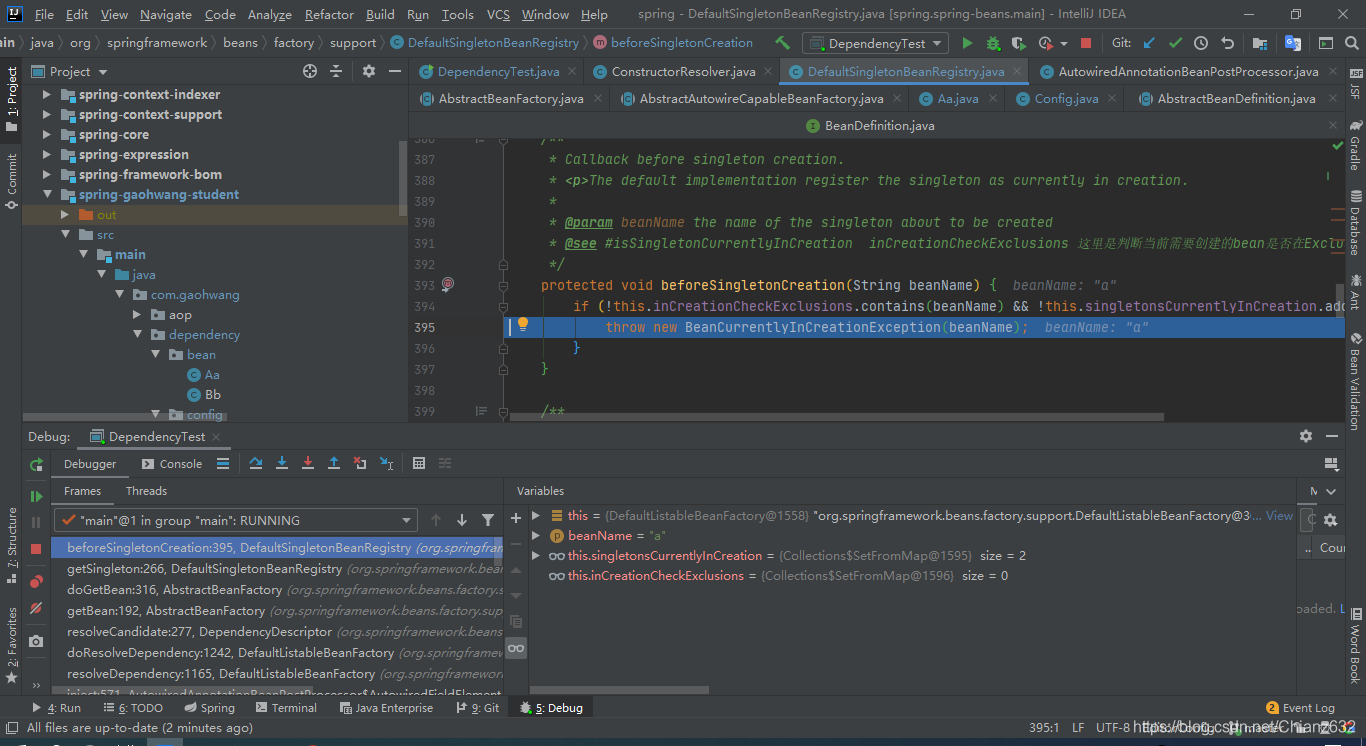
Task: Update project with Git blue arrow
Action: [1149, 43]
